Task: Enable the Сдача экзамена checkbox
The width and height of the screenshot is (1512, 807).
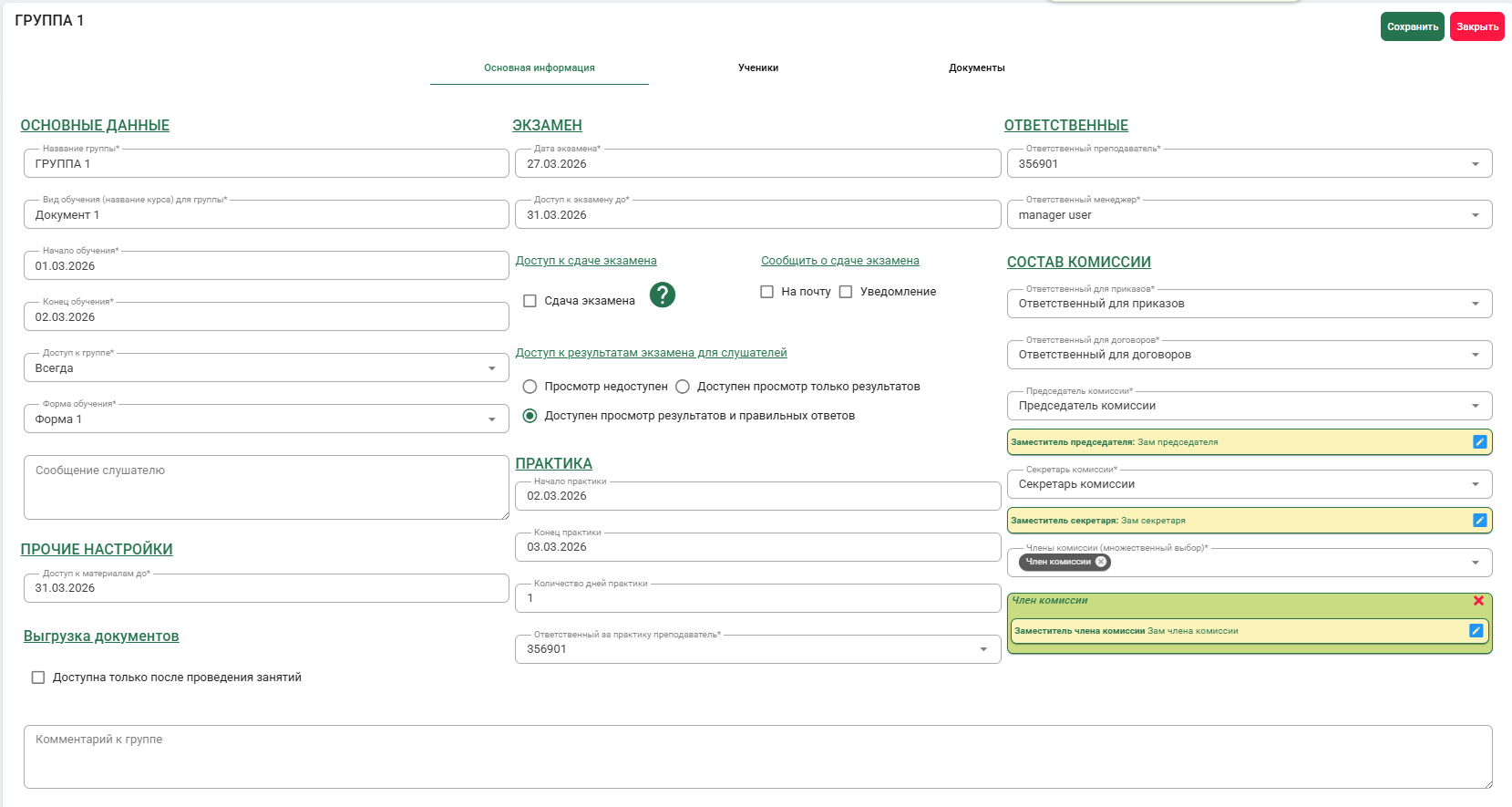Action: 530,301
